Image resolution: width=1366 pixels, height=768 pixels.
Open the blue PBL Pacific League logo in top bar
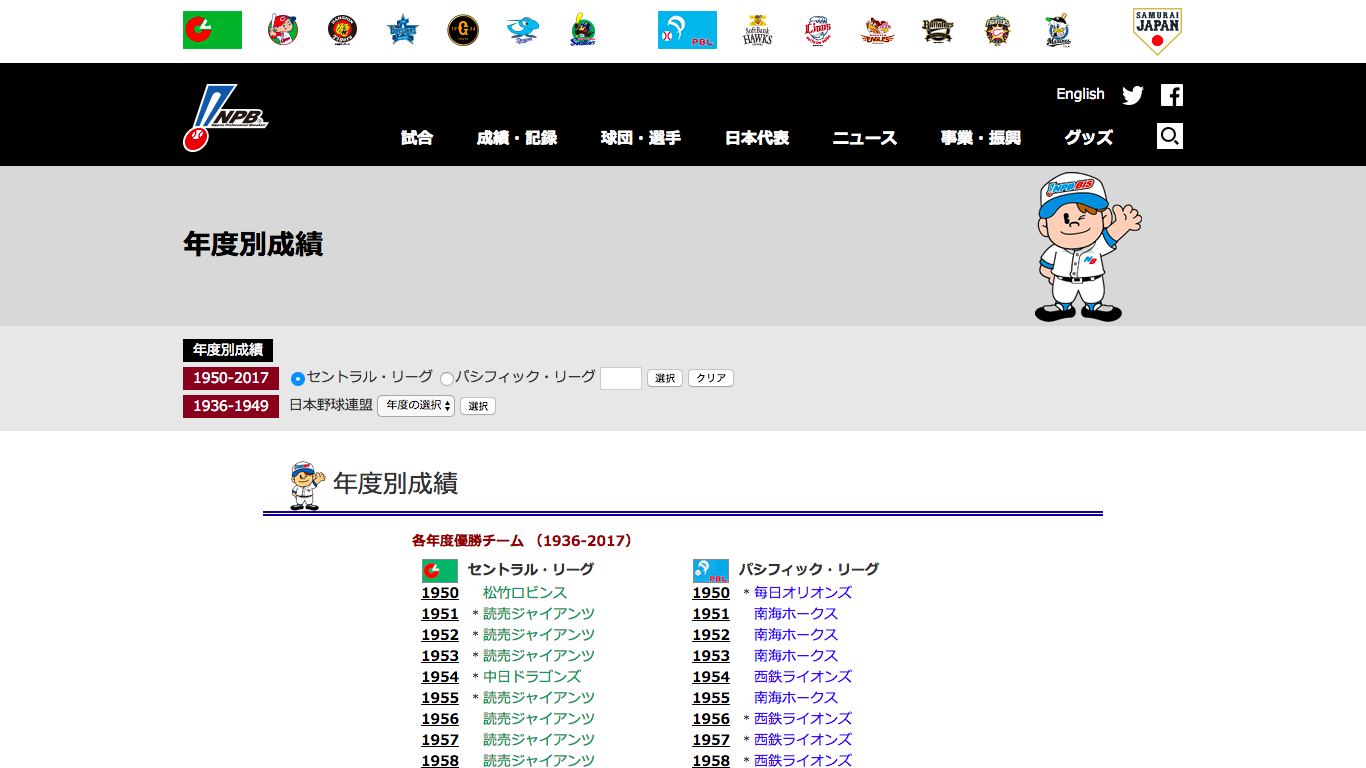pyautogui.click(x=687, y=30)
